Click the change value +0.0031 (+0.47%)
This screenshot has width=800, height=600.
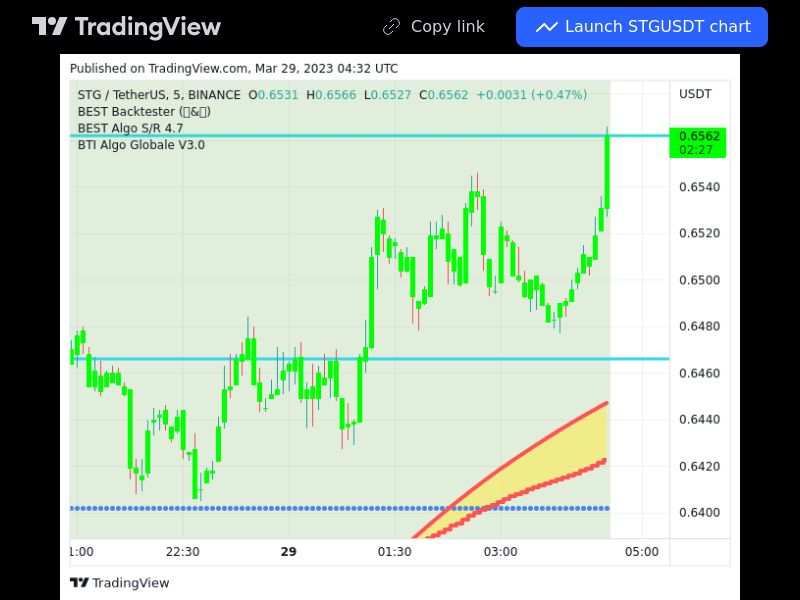click(532, 95)
